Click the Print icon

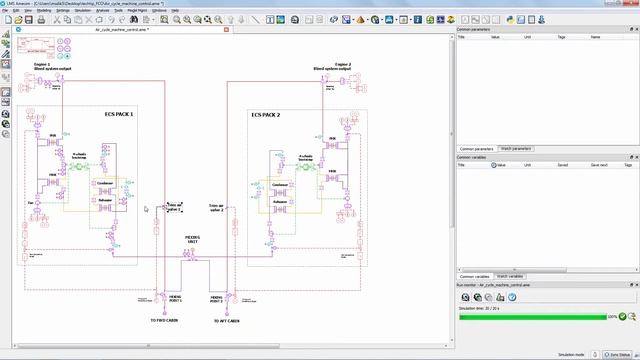pos(41,20)
